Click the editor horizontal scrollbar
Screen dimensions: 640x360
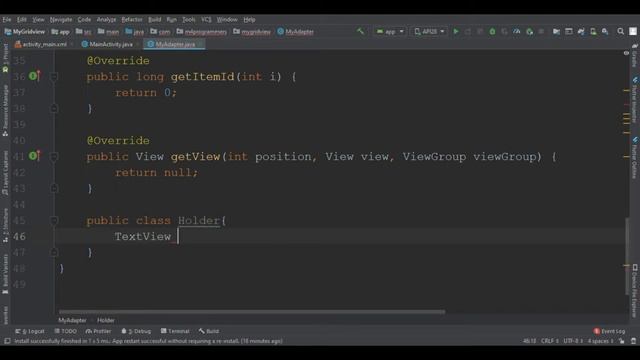pos(252,312)
